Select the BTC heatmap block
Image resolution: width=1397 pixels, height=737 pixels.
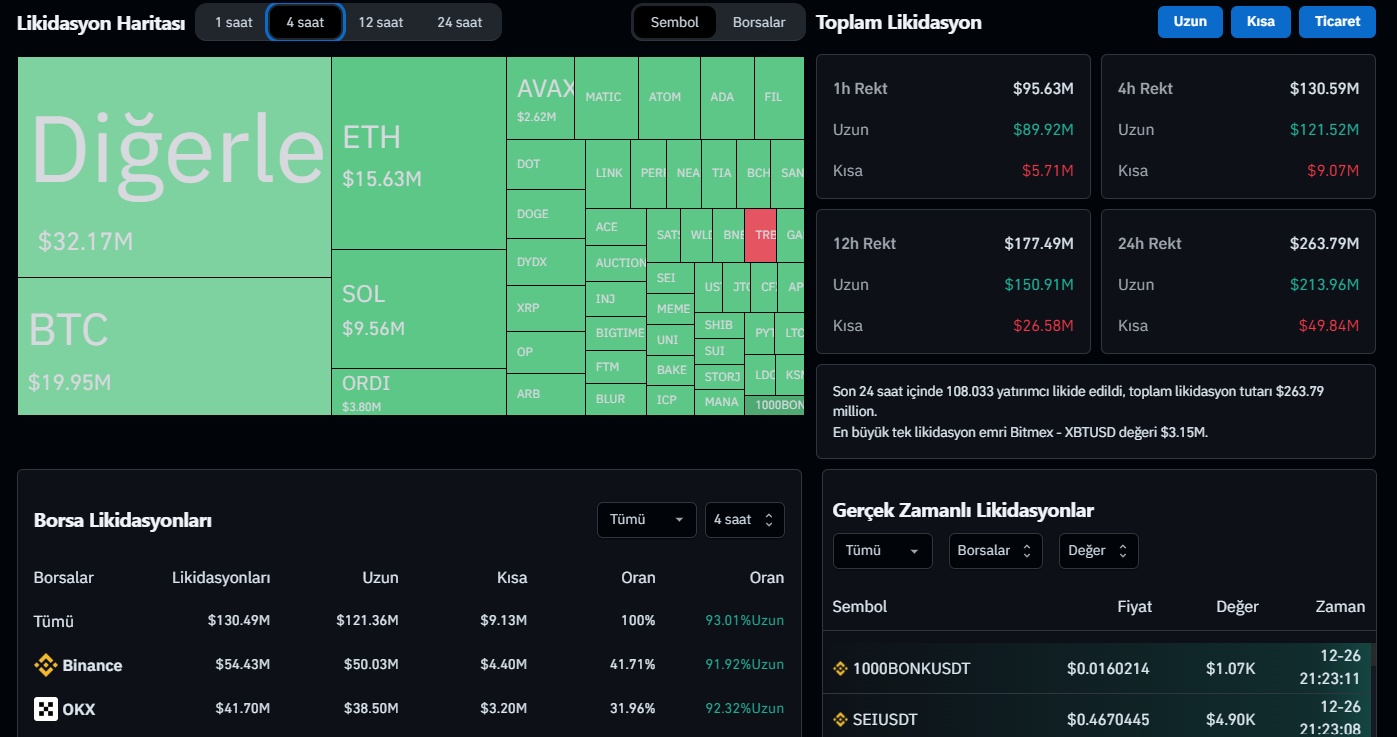click(x=174, y=346)
